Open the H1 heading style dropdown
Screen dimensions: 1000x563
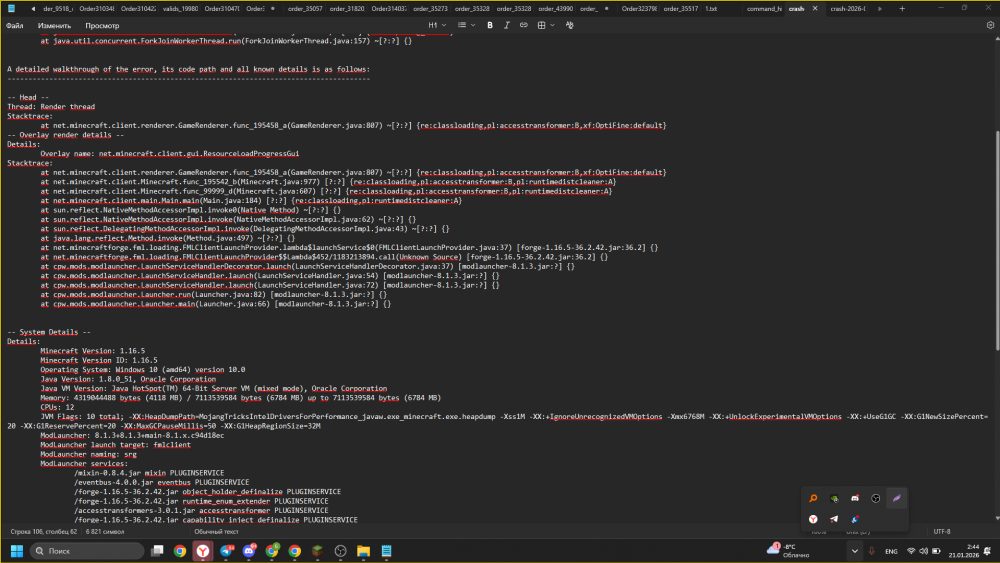(x=437, y=26)
